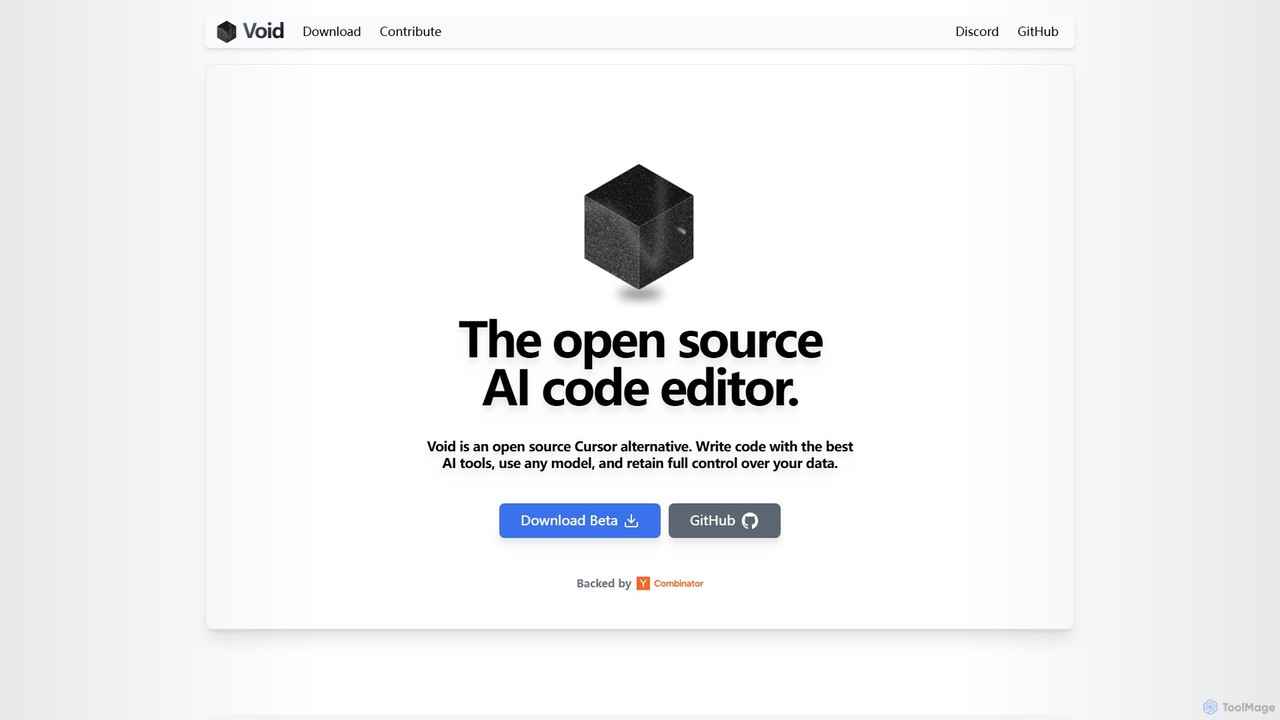This screenshot has height=720, width=1280.
Task: Click the Y Combinator orange logo icon
Action: (x=643, y=583)
